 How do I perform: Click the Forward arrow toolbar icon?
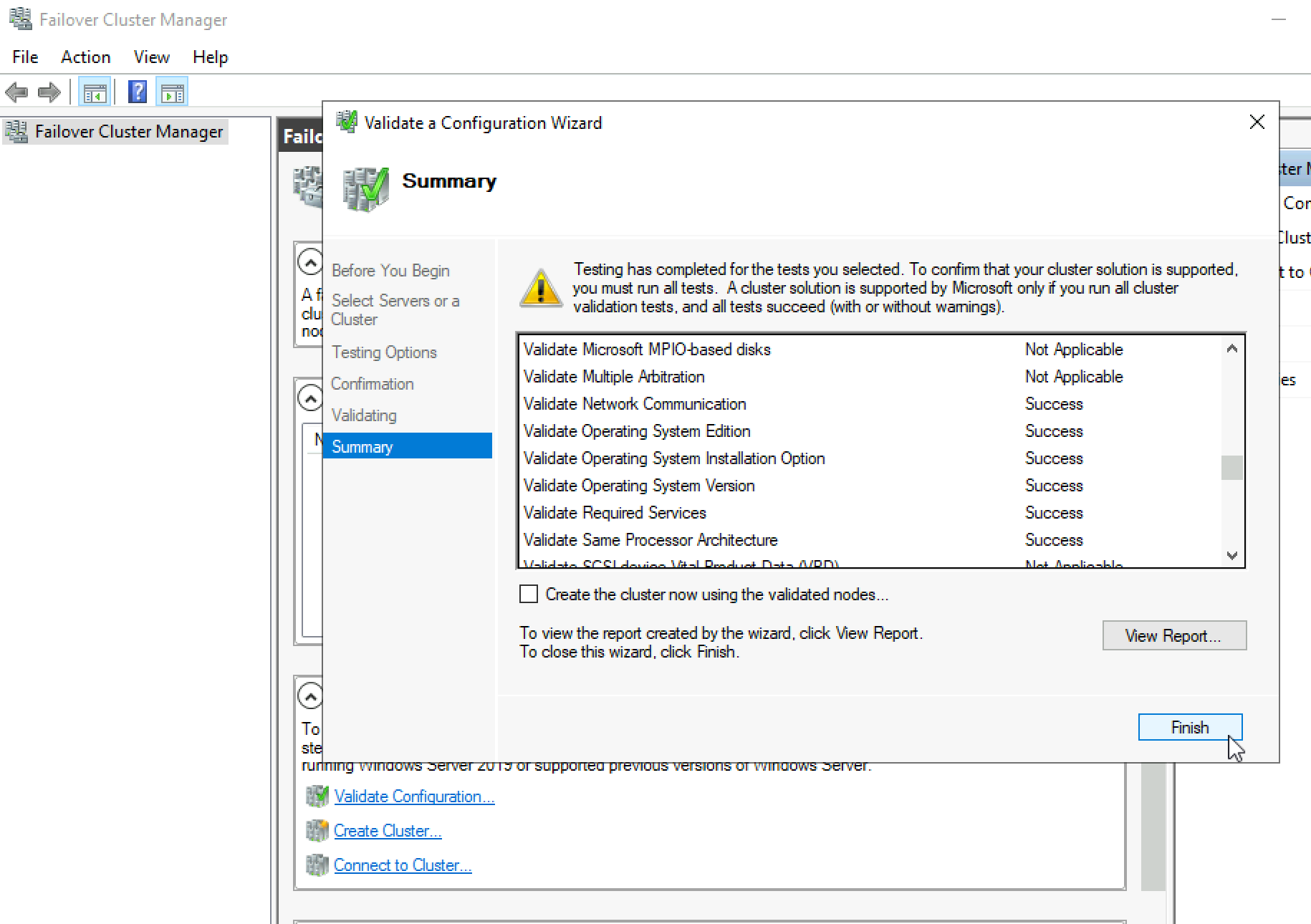point(49,92)
